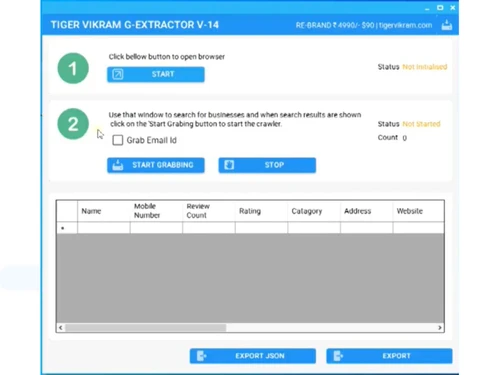Select the Website column header
Screen dimensions: 500x375
[418, 211]
